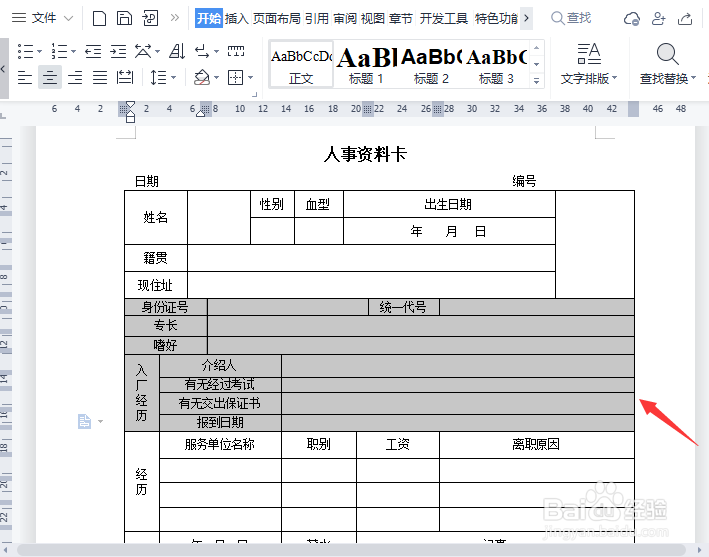Apply bulleted list
The width and height of the screenshot is (709, 557).
click(25, 52)
